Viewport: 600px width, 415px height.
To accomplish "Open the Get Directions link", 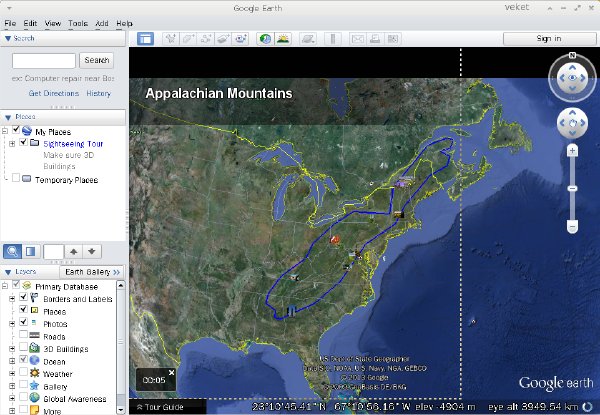I will click(54, 93).
